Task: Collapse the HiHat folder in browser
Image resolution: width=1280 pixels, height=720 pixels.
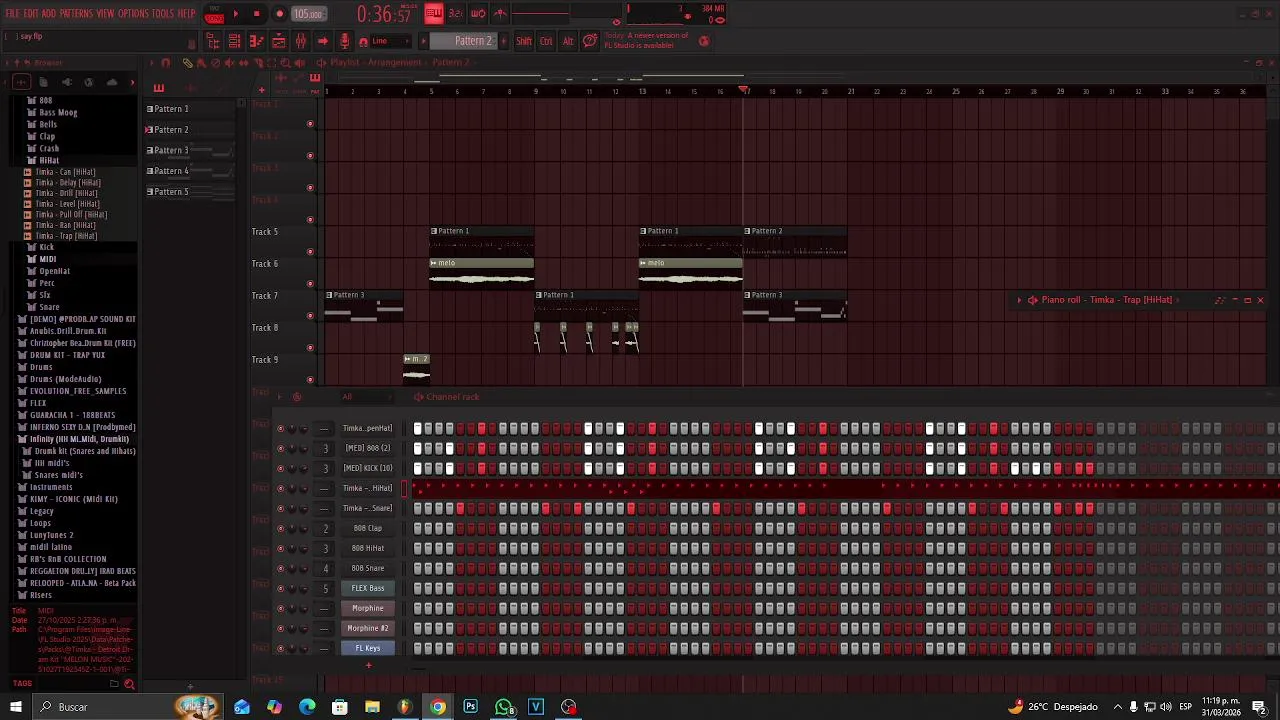Action: (x=49, y=160)
